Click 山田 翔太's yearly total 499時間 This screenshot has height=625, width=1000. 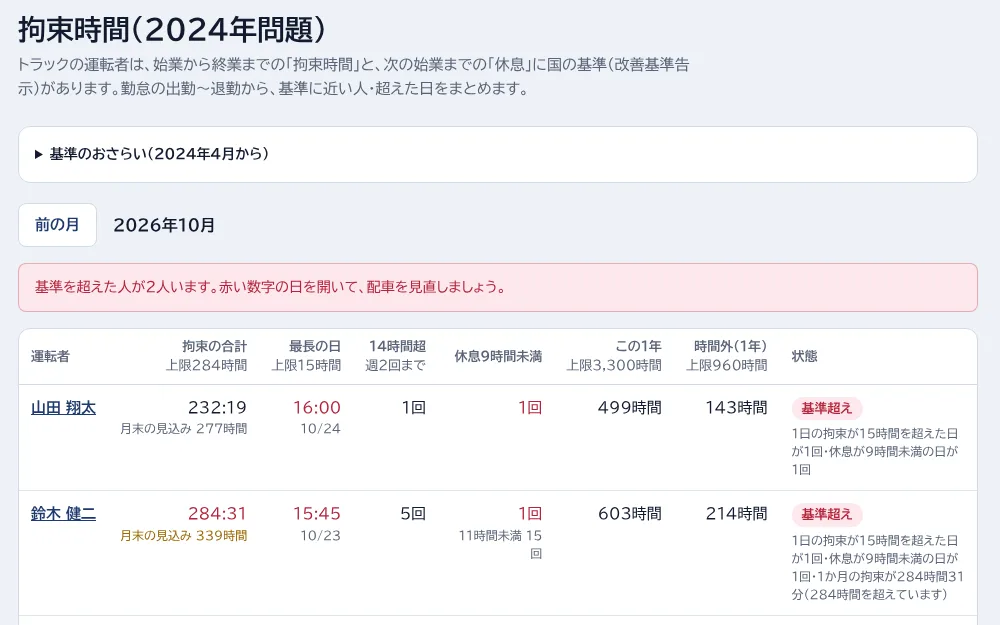(x=629, y=408)
